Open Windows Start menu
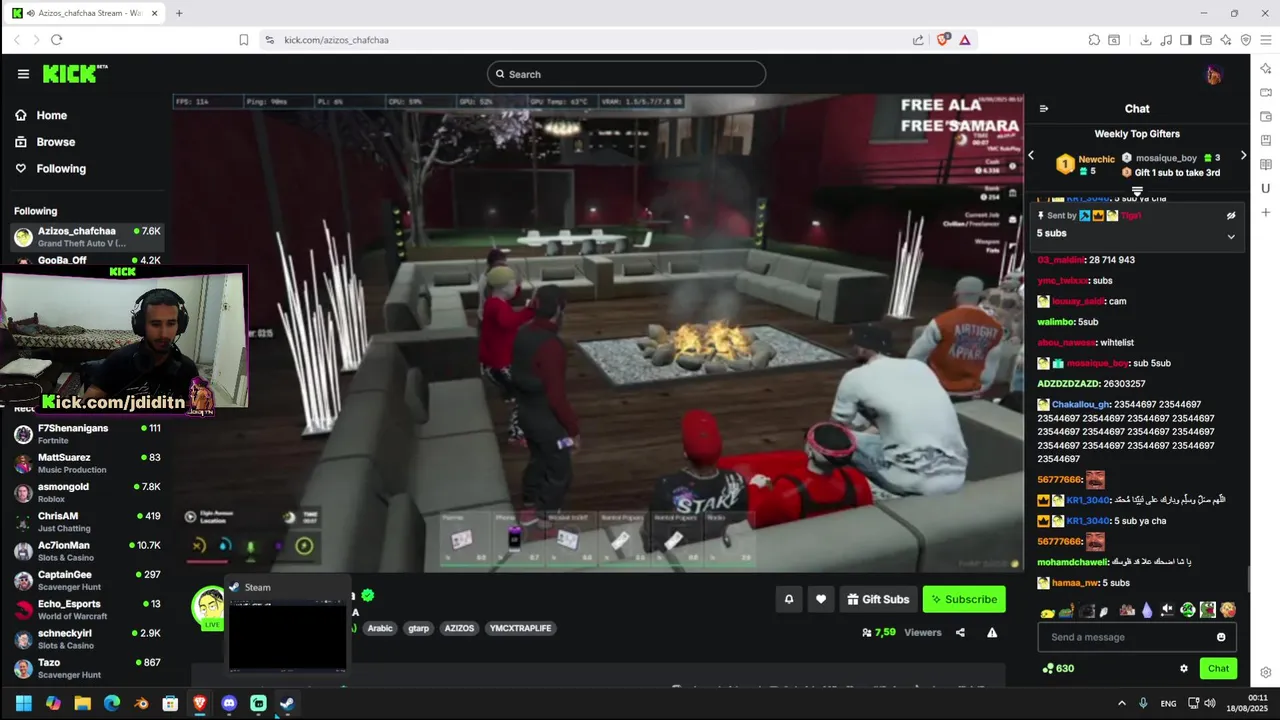This screenshot has width=1280, height=720. [x=24, y=703]
